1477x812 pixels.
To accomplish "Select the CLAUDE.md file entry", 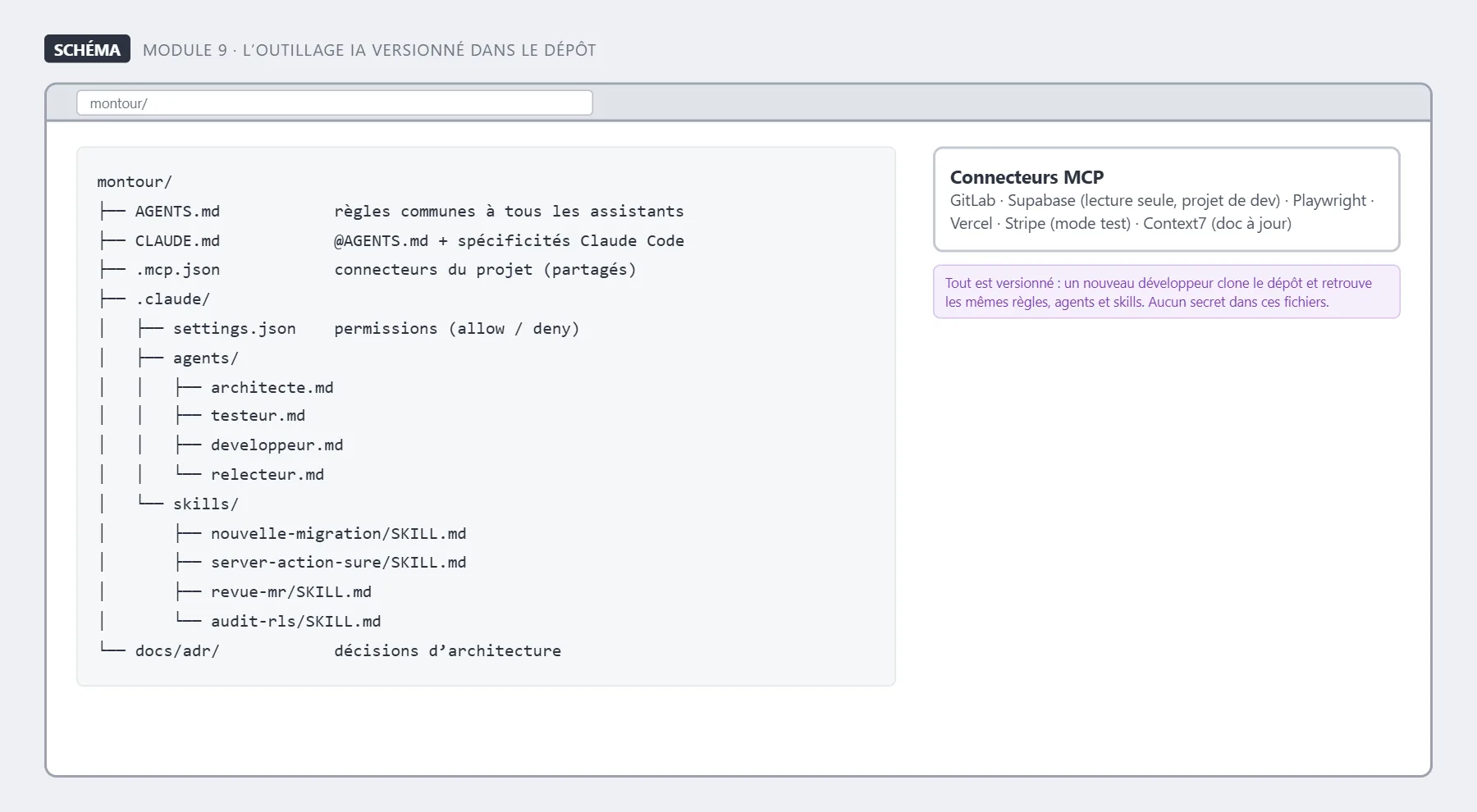I will (x=177, y=241).
